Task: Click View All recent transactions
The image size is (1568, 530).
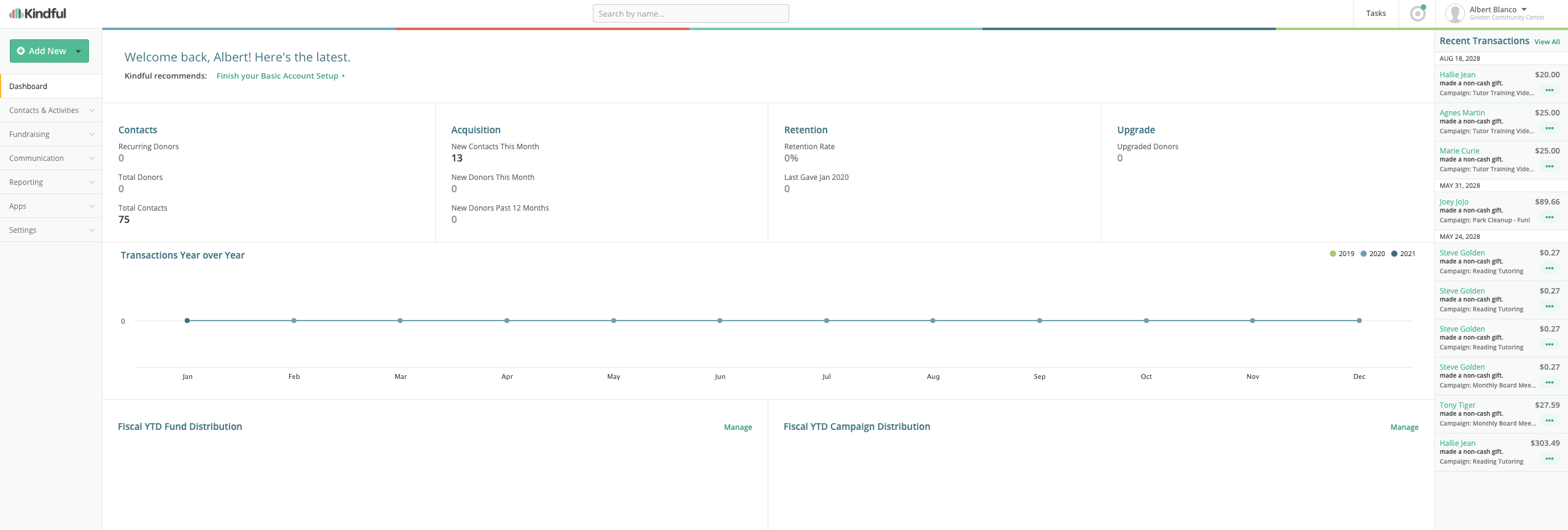Action: tap(1547, 42)
